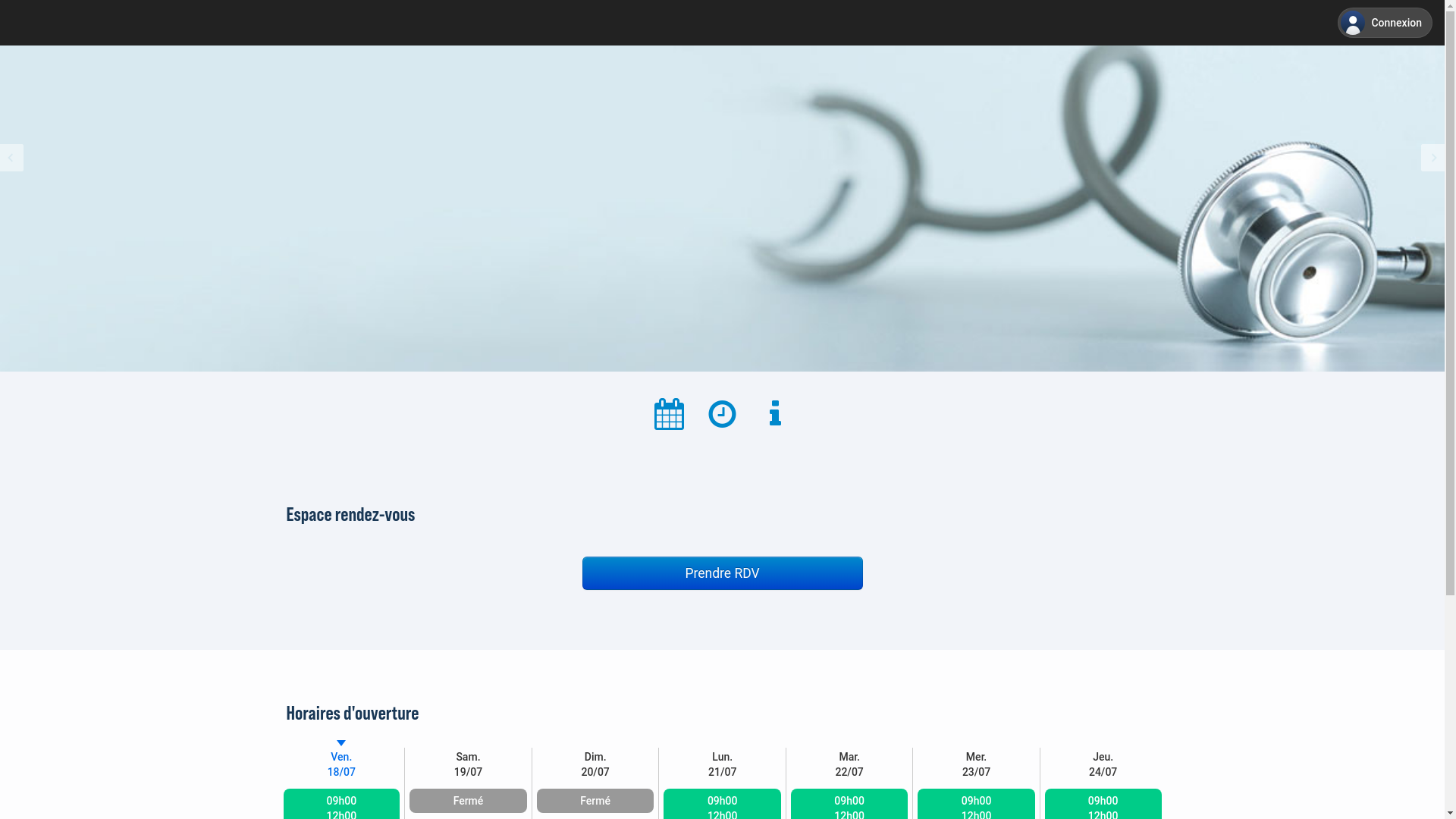Image resolution: width=1456 pixels, height=819 pixels.
Task: Select the Mar. 22/07 day header
Action: [x=849, y=764]
